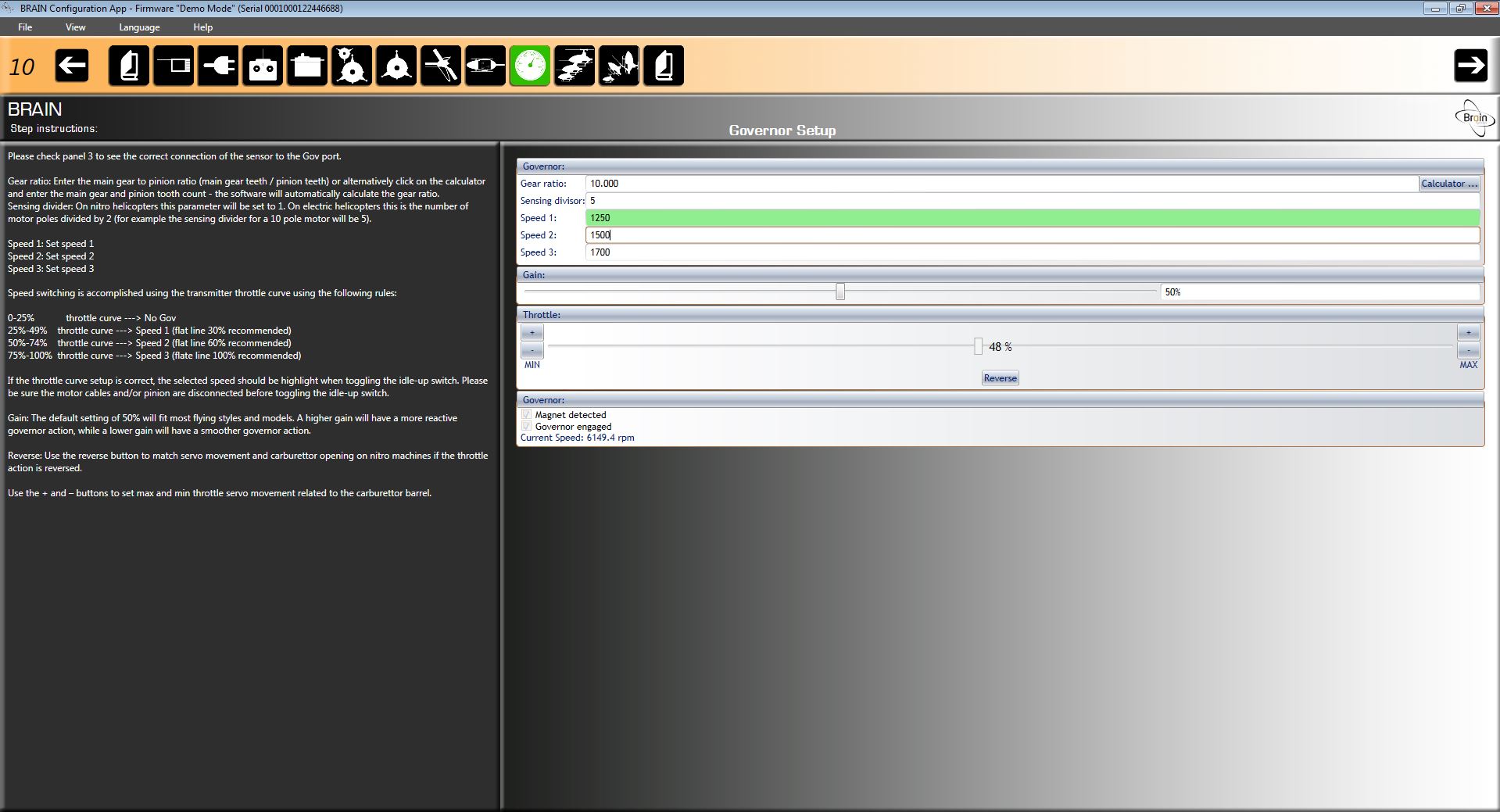
Task: Toggle the Magnet detected checkbox
Action: click(x=527, y=415)
